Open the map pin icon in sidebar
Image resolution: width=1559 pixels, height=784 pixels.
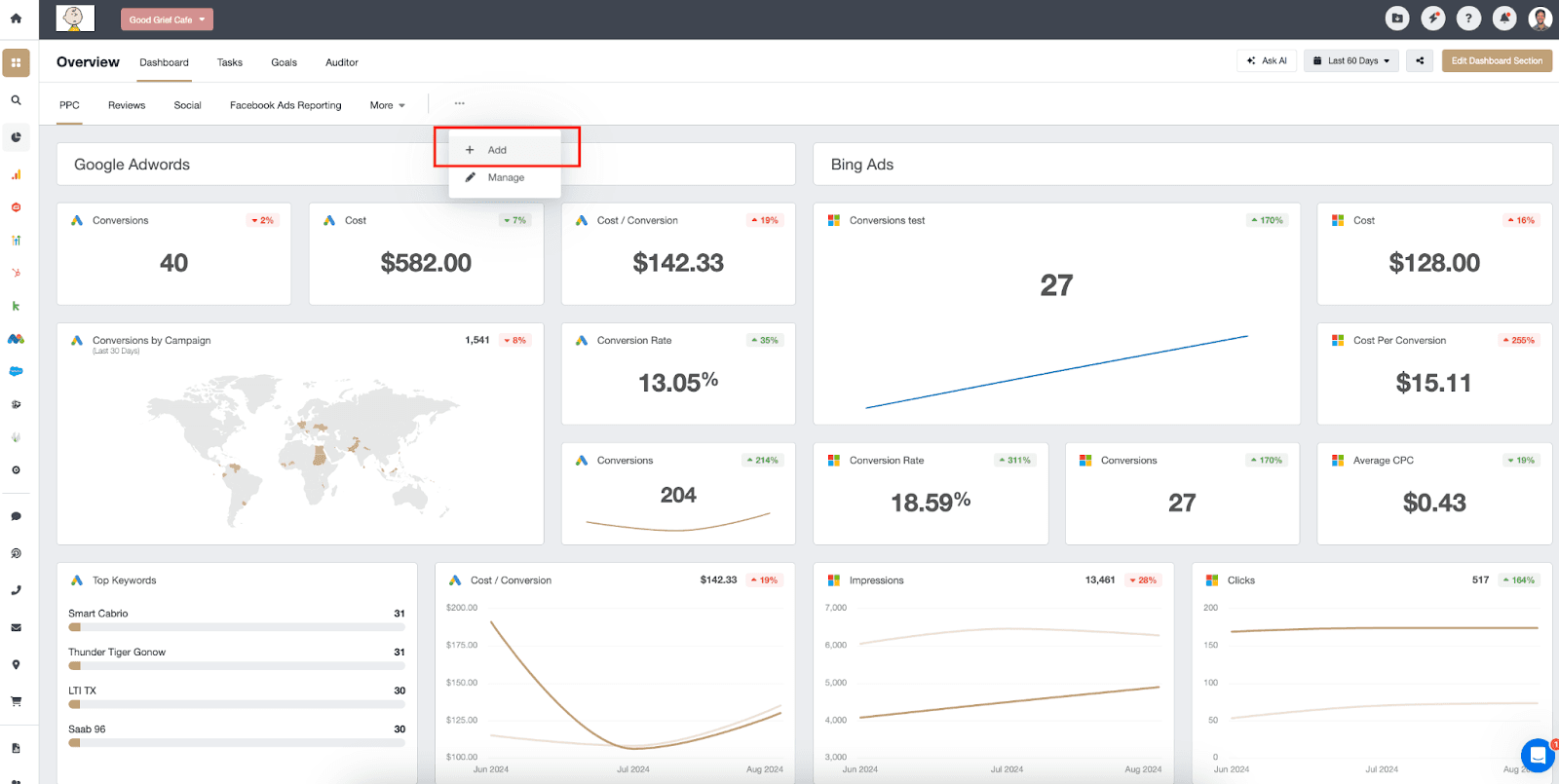pos(16,665)
